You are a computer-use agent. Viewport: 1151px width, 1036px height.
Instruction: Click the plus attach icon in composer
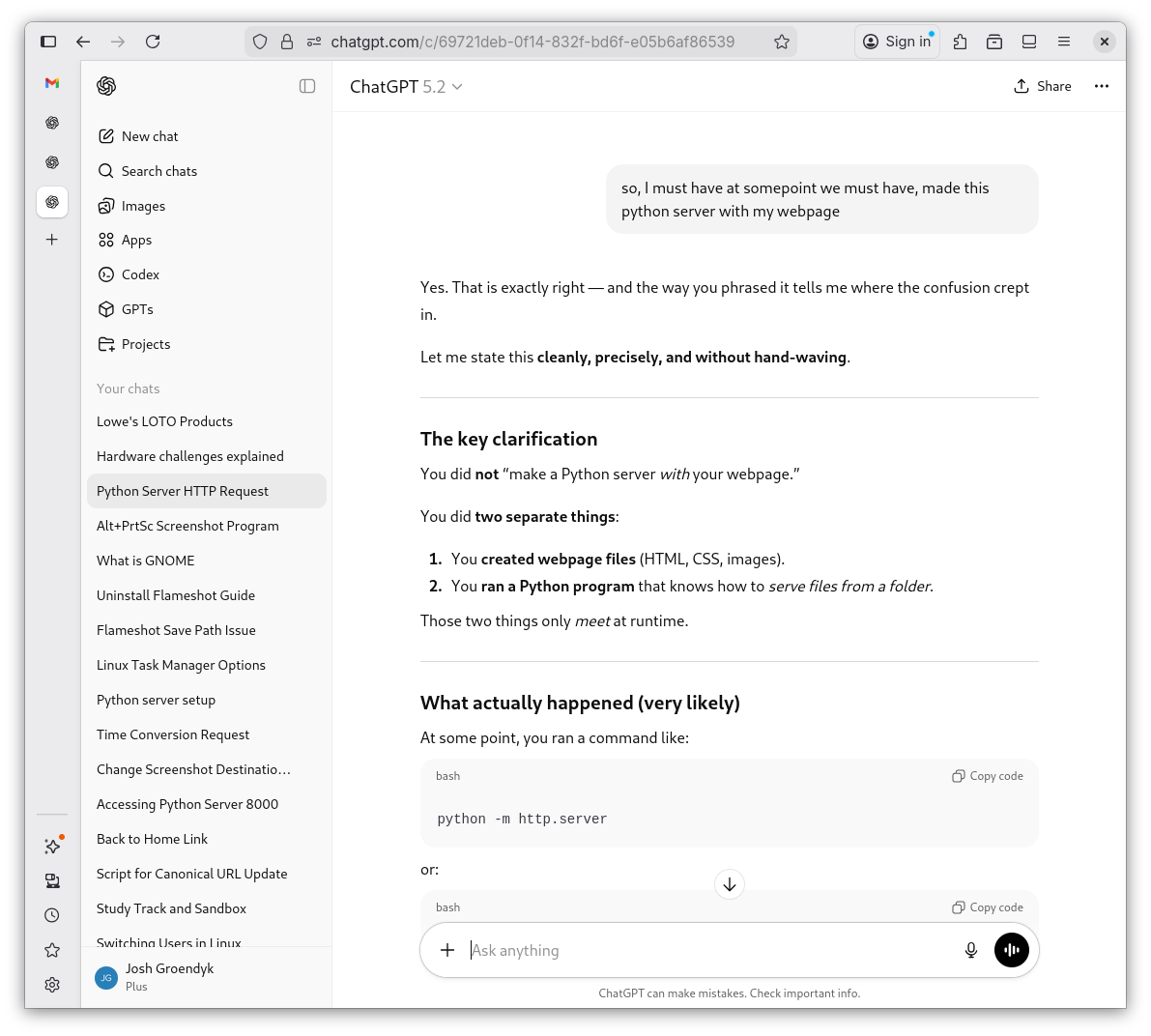click(447, 950)
